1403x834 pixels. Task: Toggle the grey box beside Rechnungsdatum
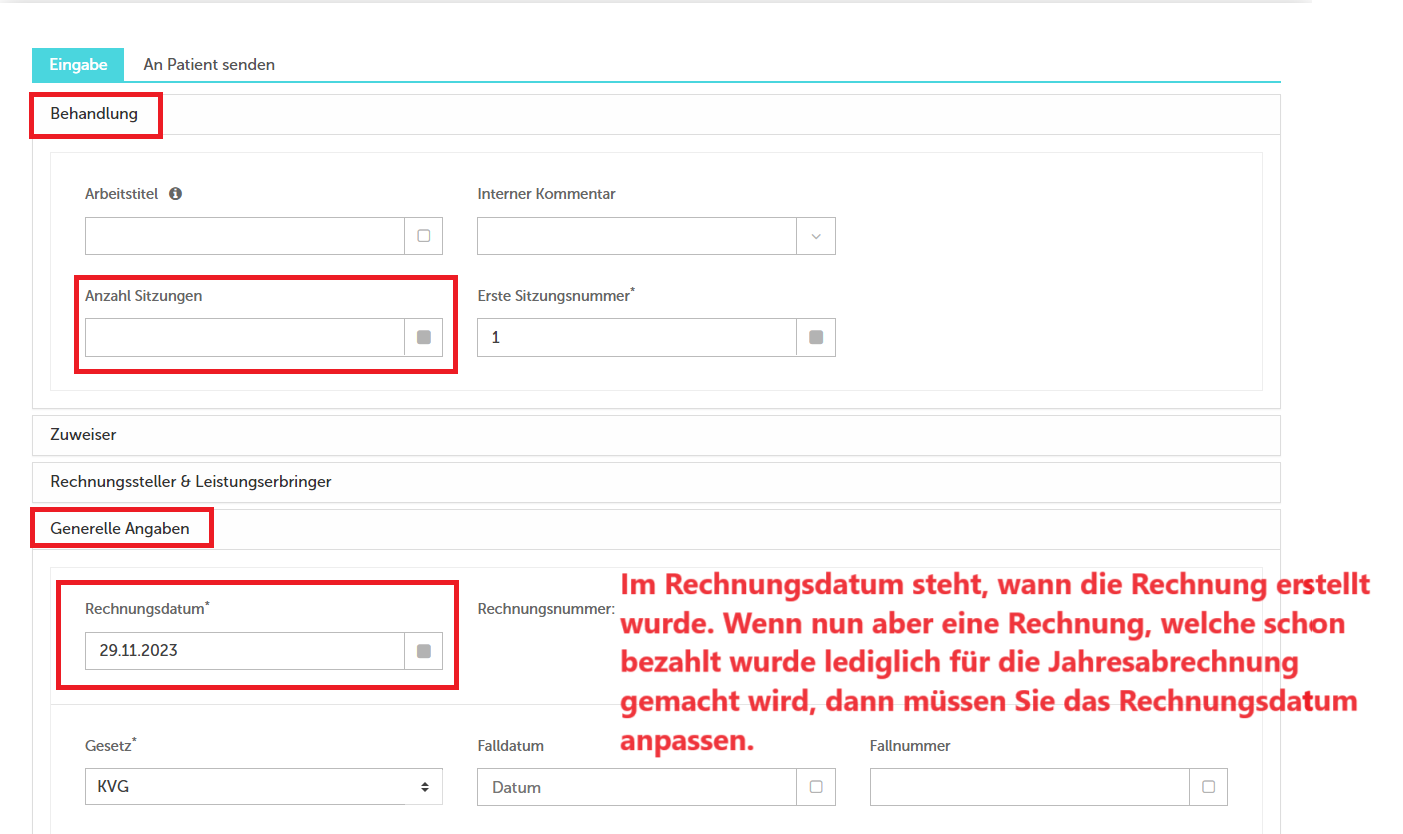(x=424, y=651)
